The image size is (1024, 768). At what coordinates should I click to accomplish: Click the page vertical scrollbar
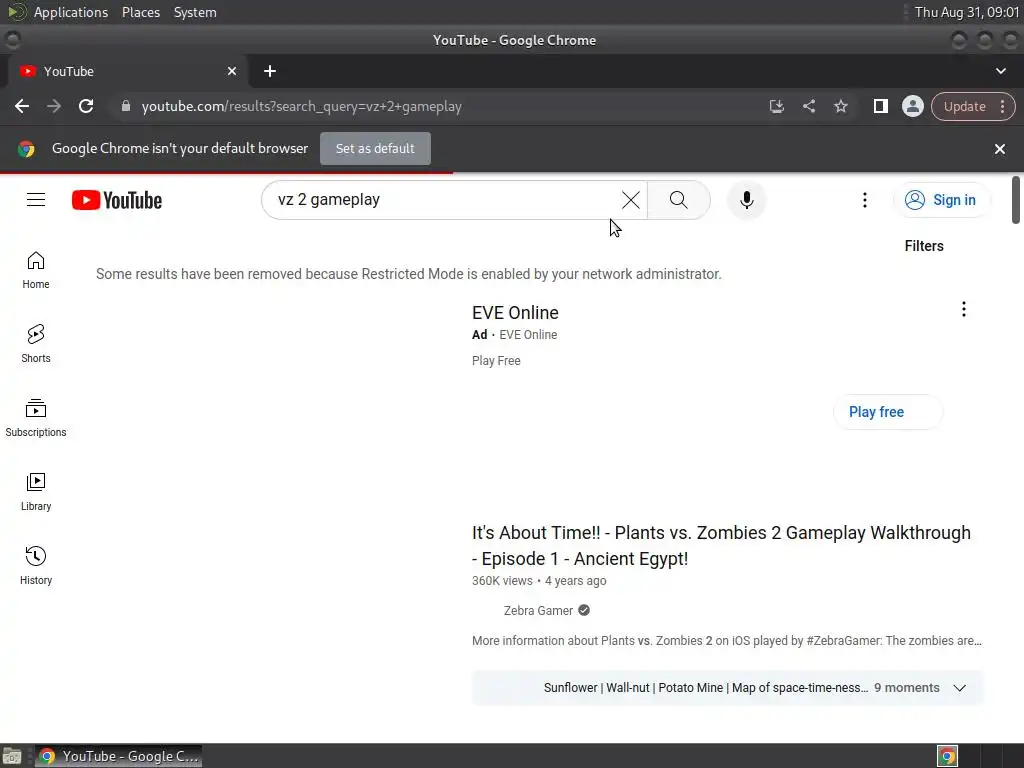(x=1016, y=200)
